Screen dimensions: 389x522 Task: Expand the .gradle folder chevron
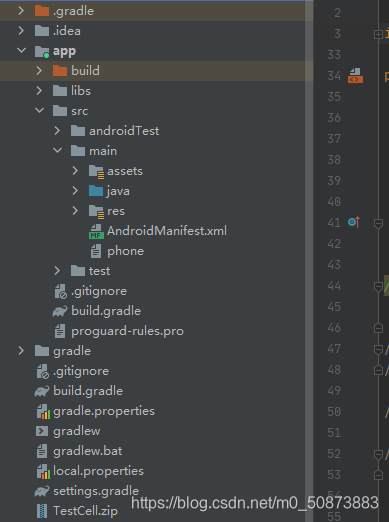(21, 11)
